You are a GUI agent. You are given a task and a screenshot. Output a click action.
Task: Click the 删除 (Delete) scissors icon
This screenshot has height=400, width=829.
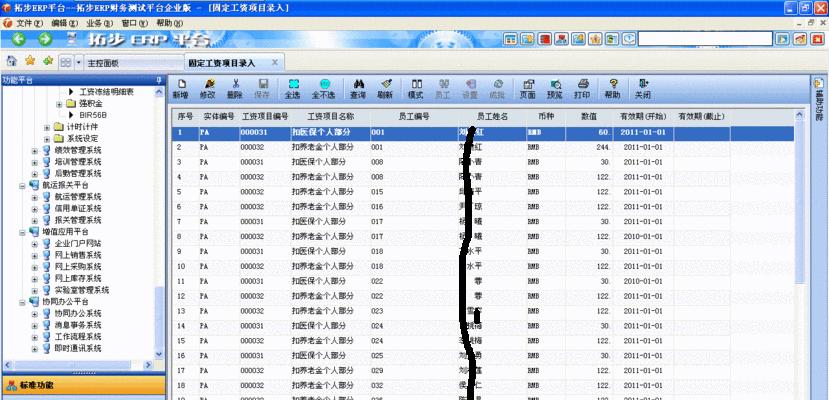click(x=235, y=89)
